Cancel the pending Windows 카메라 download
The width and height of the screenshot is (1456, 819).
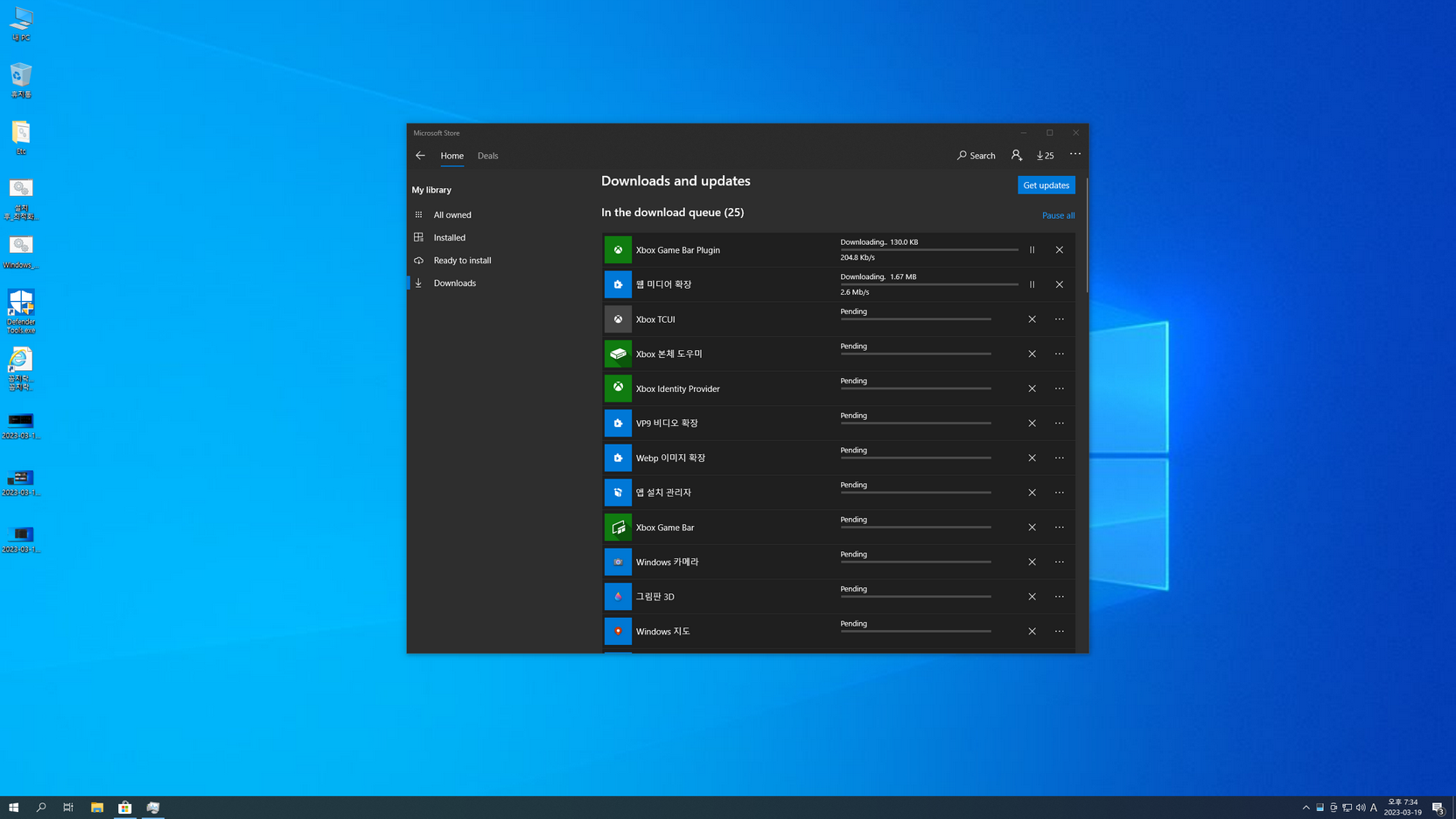[1032, 562]
